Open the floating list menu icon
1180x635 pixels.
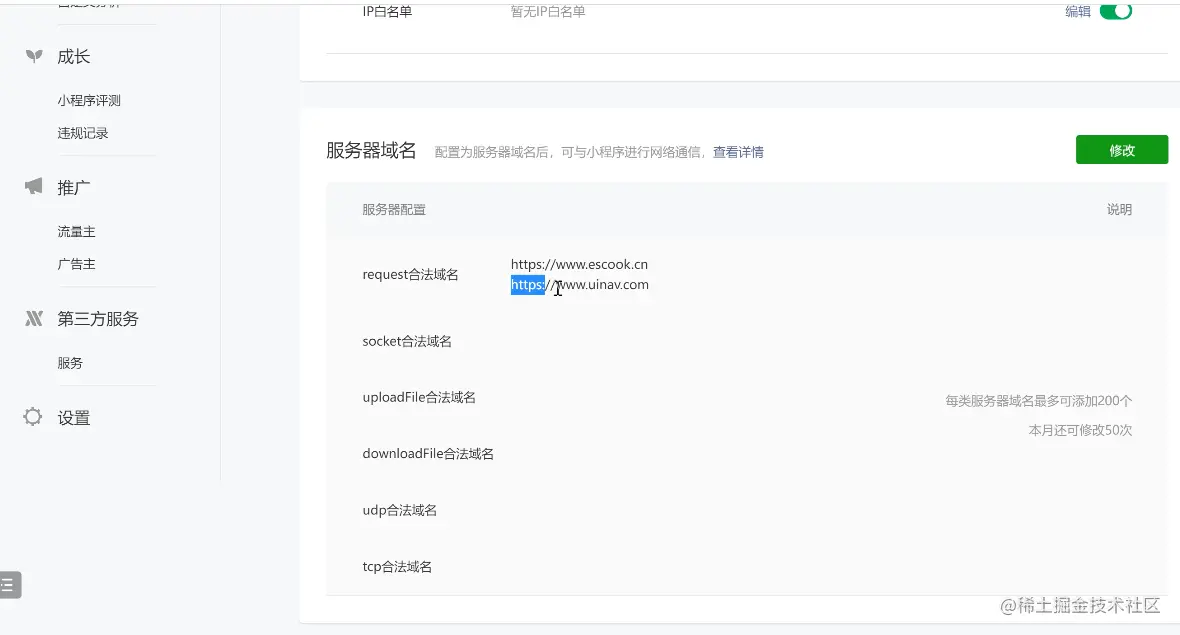coord(9,585)
